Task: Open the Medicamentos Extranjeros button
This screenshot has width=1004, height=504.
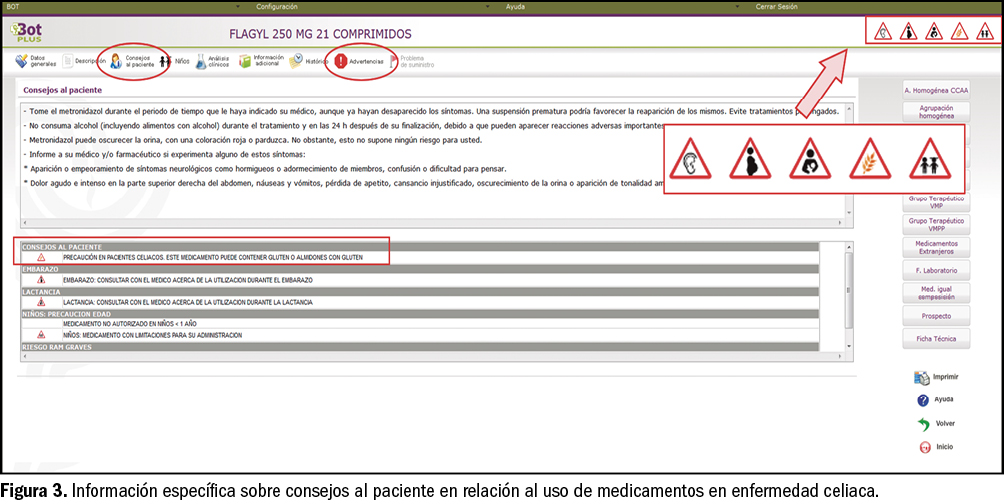Action: point(935,246)
